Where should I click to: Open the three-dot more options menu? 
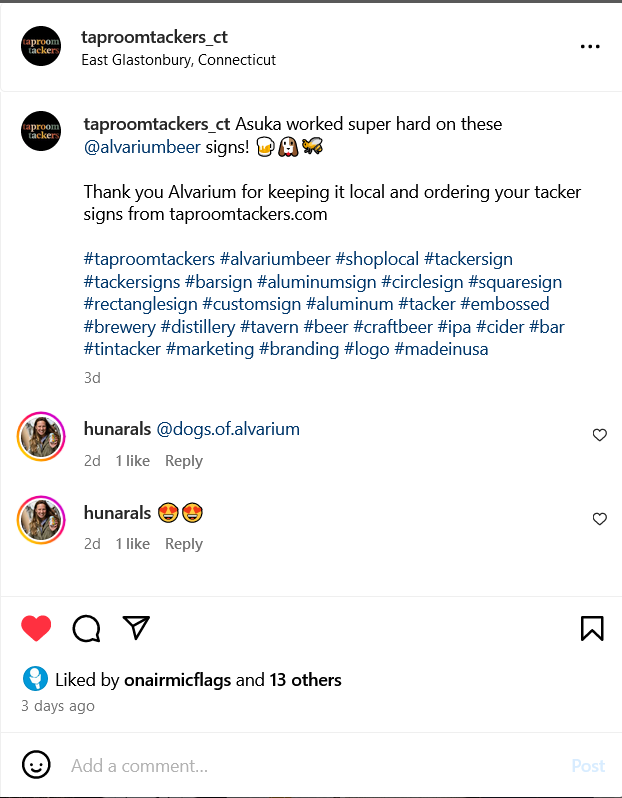pos(590,46)
